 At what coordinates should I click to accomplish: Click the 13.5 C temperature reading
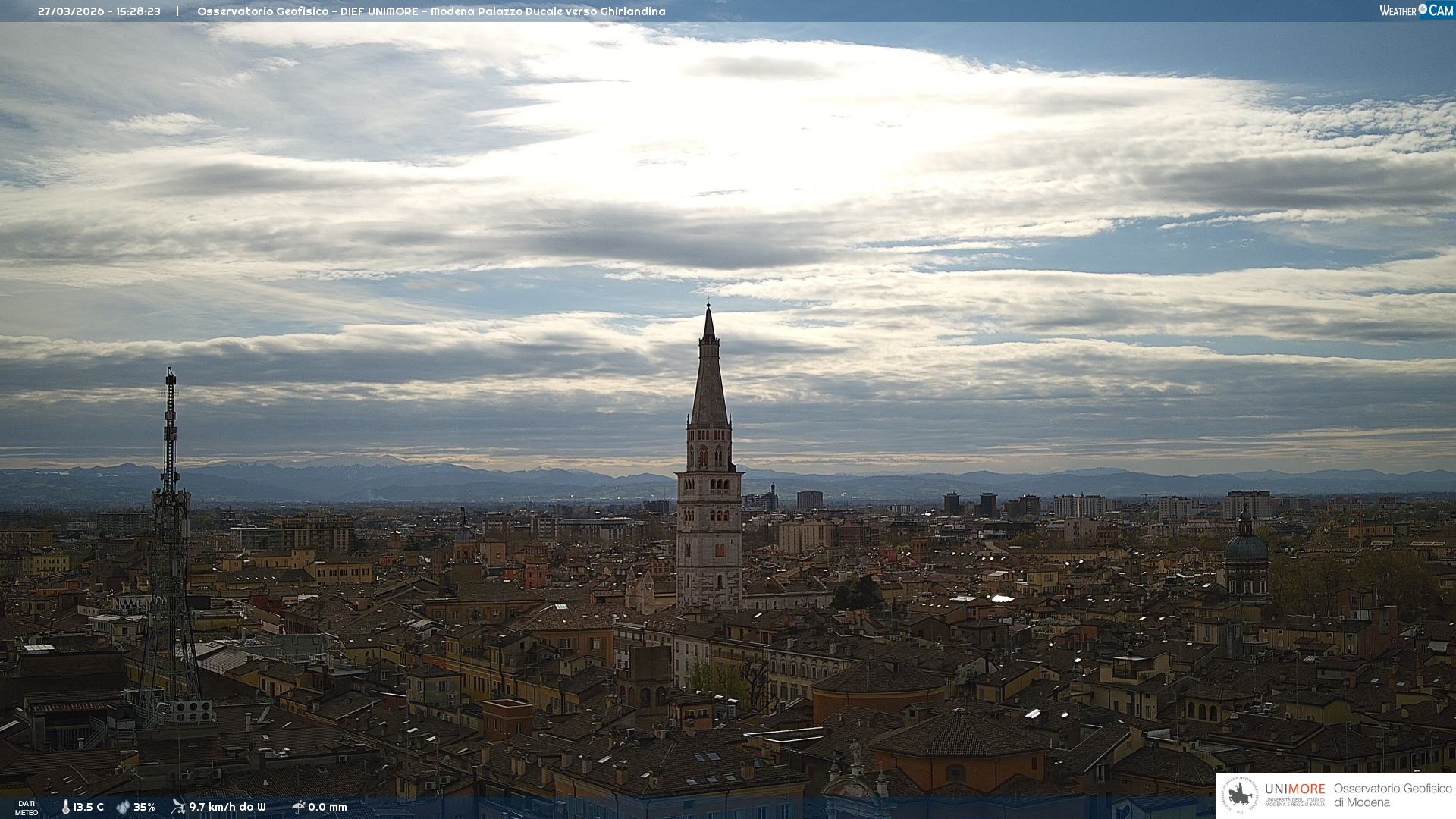tap(89, 807)
